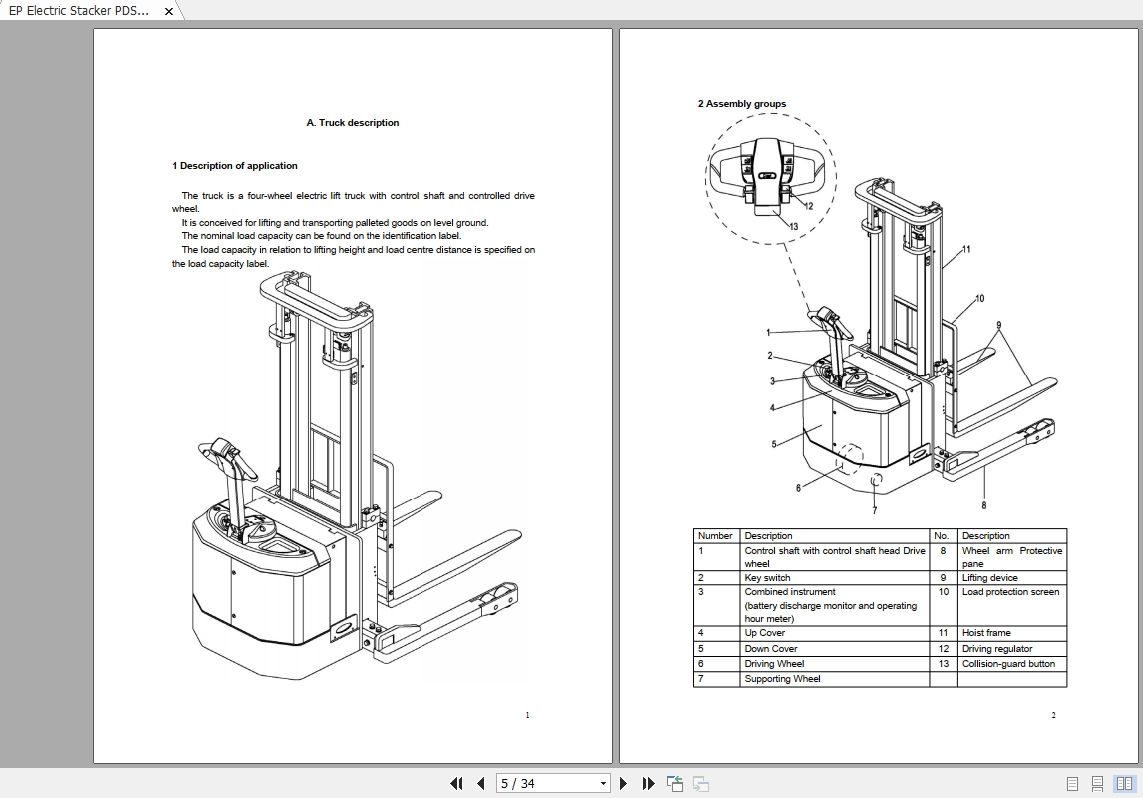
Task: Click the '2 Assembly groups' heading
Action: coord(742,103)
